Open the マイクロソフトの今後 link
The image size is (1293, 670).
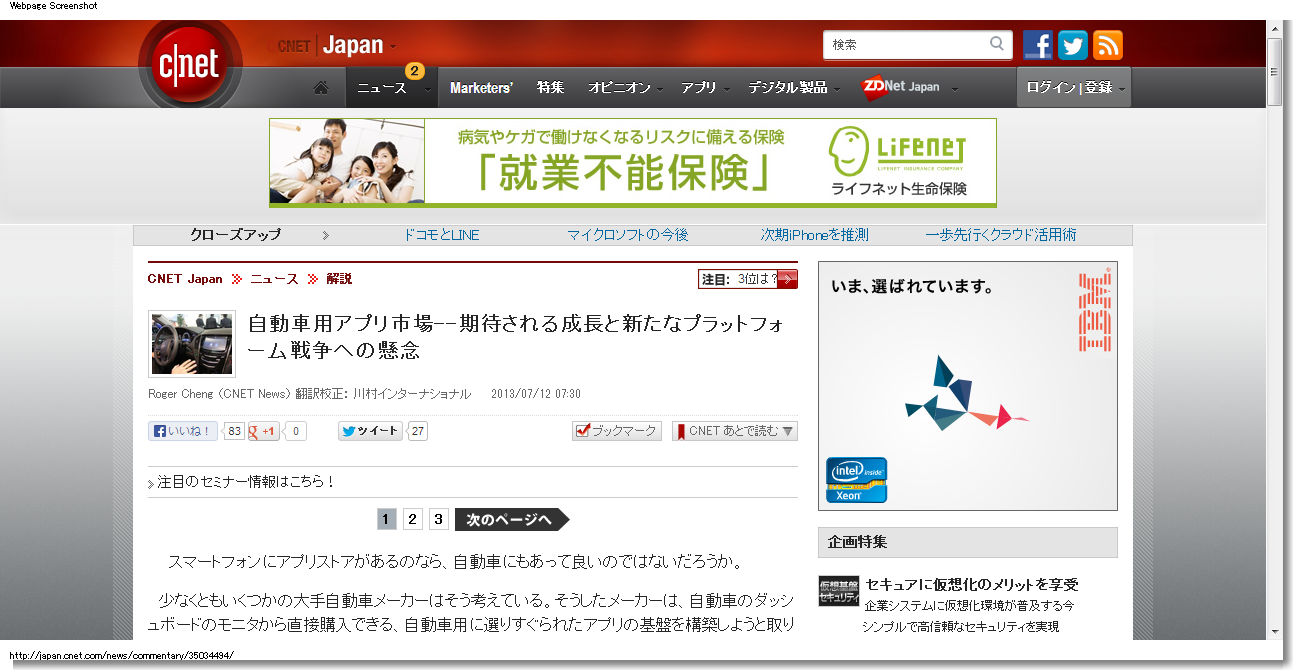[628, 235]
